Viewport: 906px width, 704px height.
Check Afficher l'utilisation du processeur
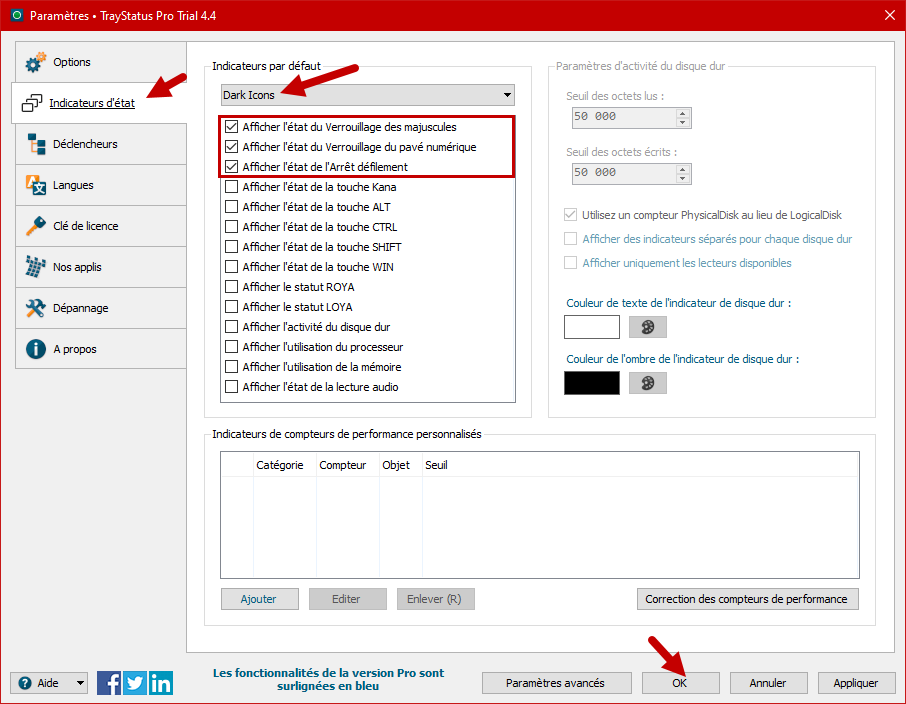[x=231, y=347]
